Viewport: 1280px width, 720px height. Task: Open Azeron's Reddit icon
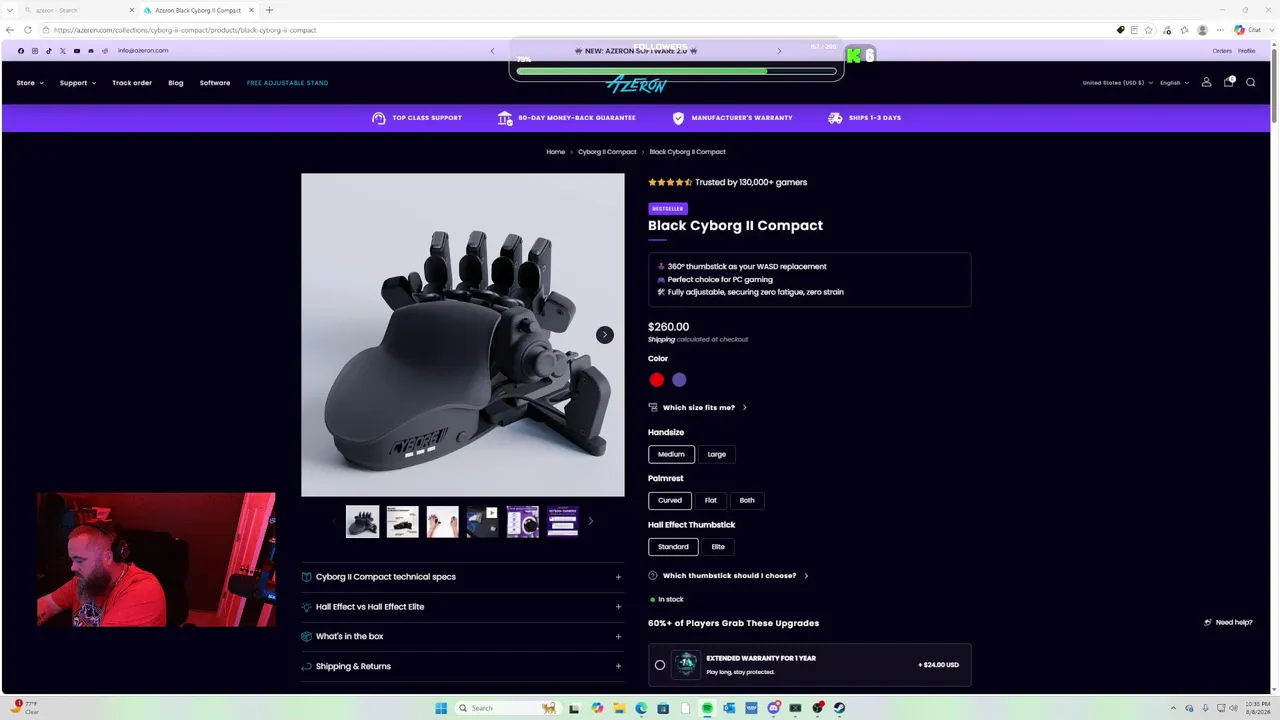tap(105, 51)
